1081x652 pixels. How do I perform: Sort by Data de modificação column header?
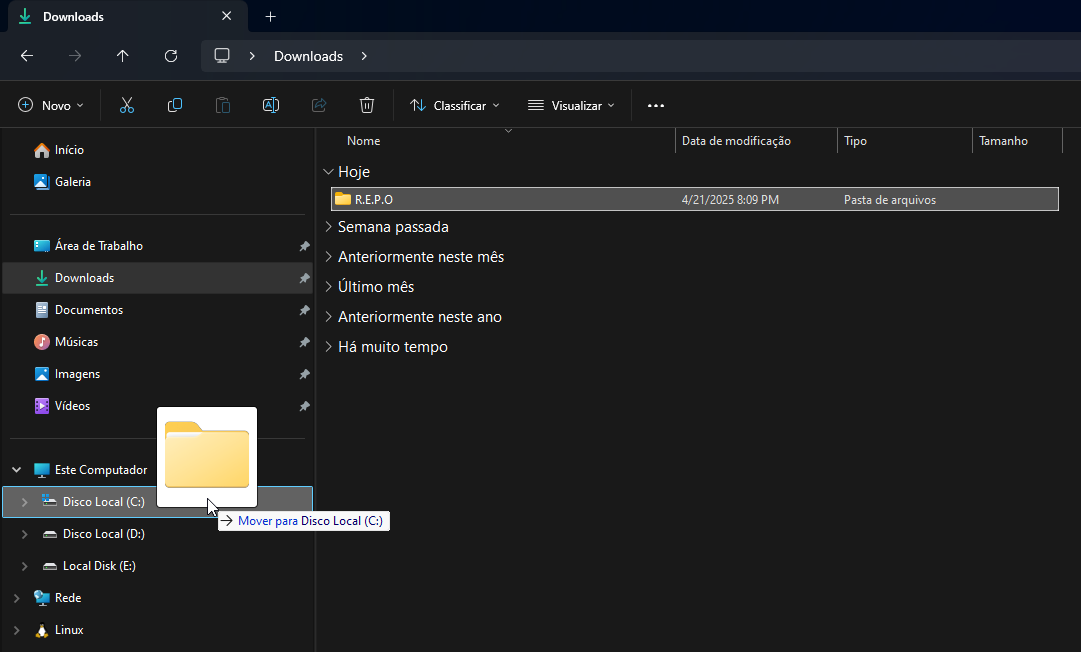click(x=736, y=141)
